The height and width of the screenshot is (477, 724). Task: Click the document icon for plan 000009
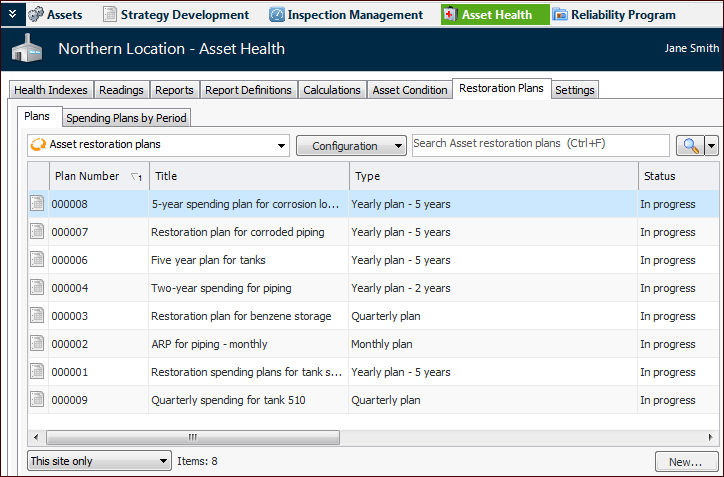coord(37,400)
